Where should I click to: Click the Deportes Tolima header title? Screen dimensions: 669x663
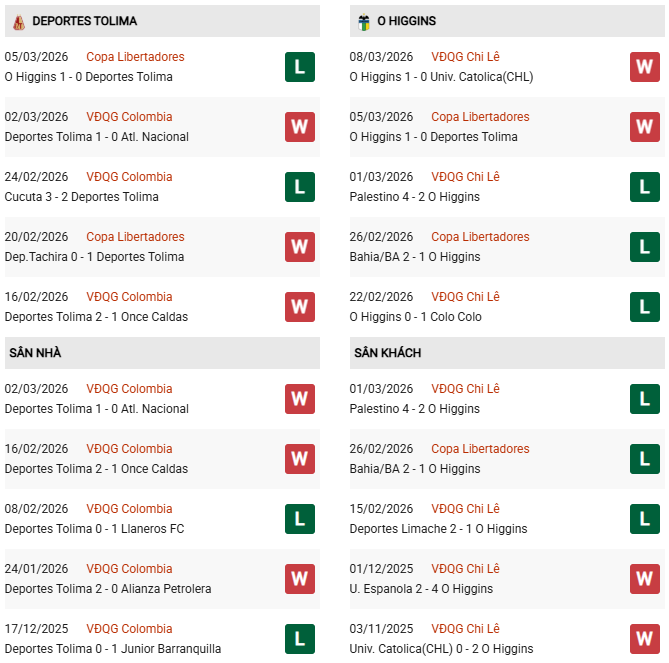pos(85,21)
